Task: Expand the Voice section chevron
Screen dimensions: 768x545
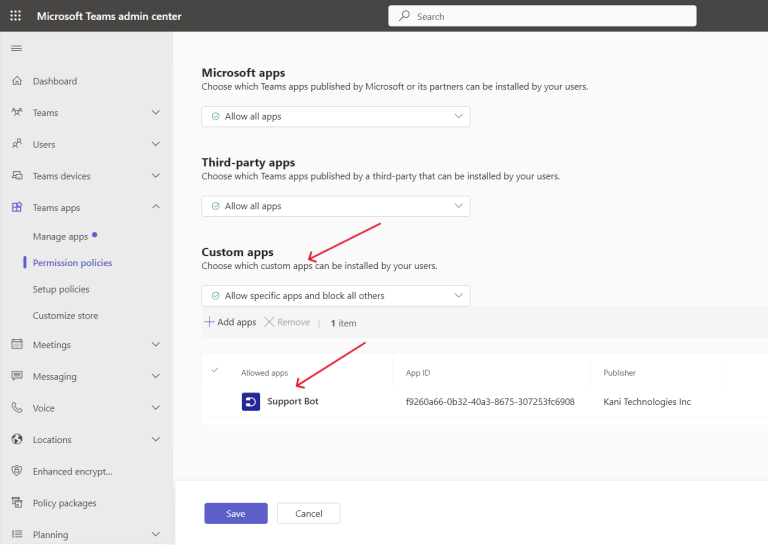Action: point(156,407)
